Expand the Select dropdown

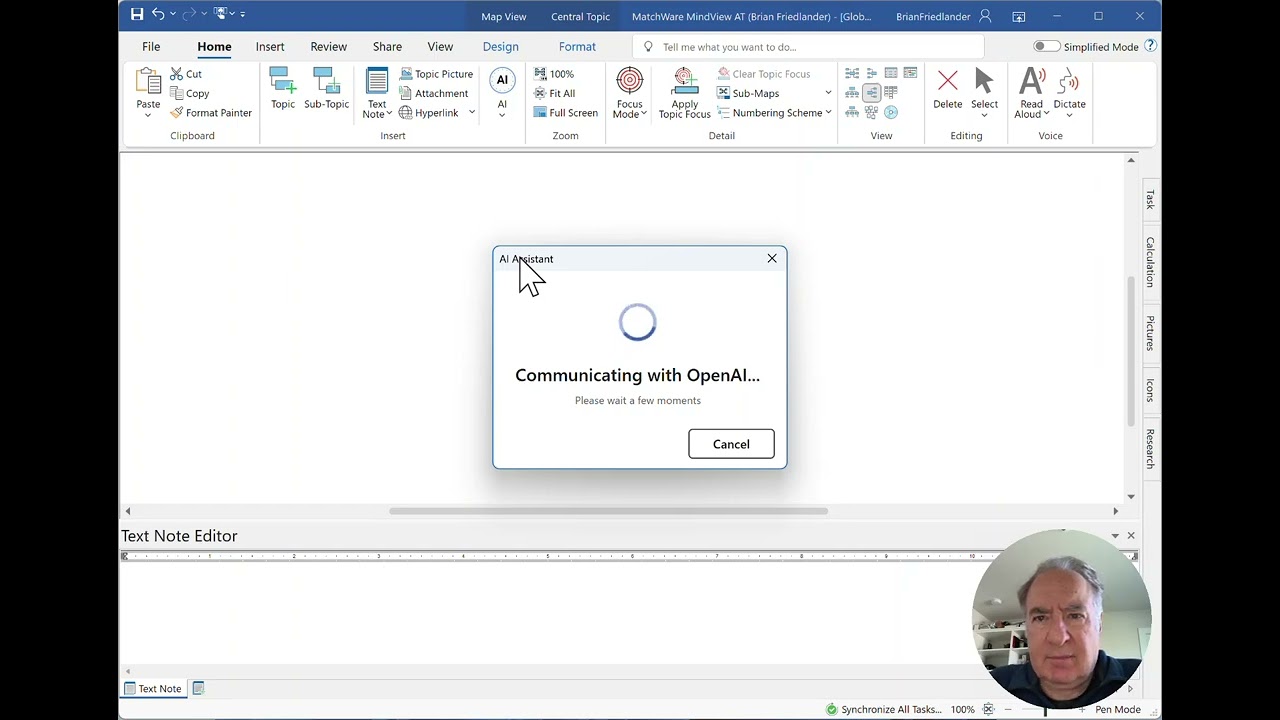click(984, 115)
